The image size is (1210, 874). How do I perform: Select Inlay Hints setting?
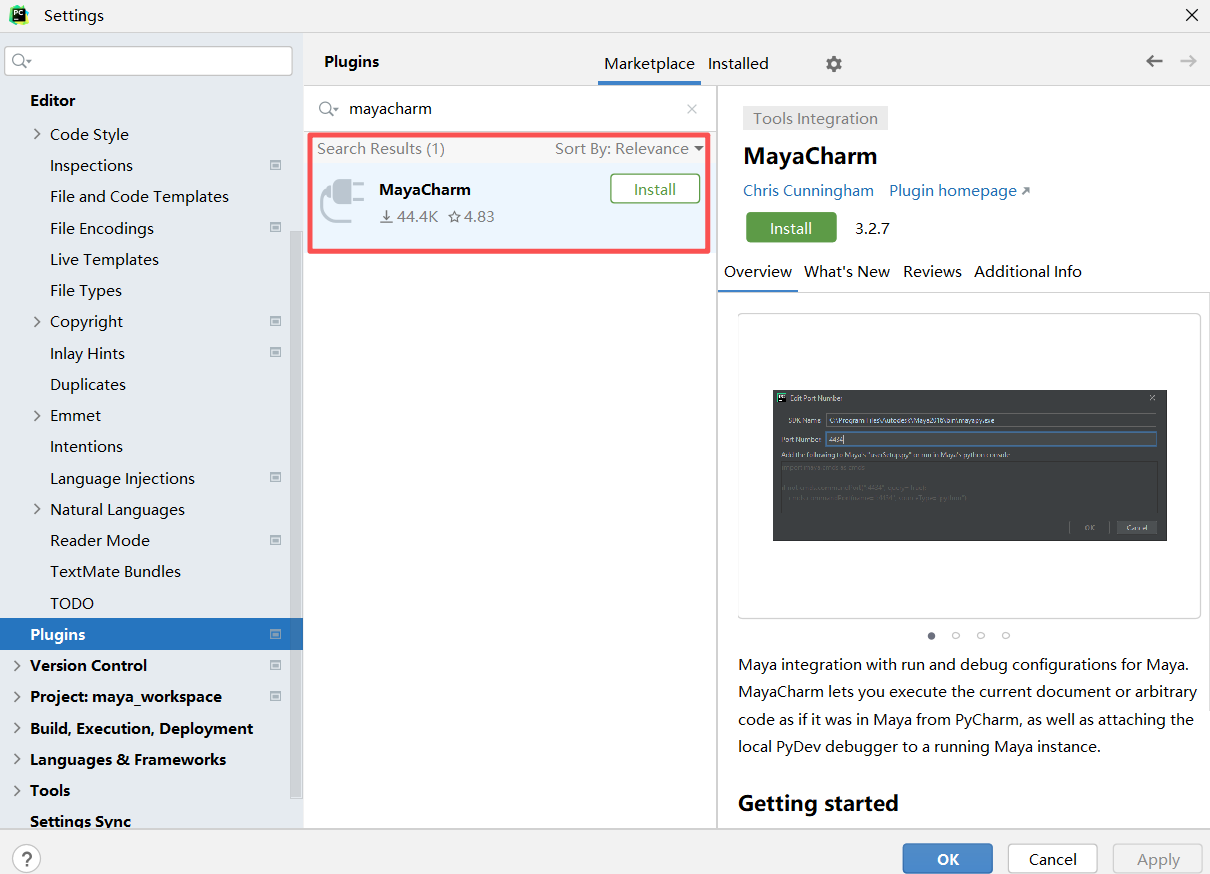(87, 353)
